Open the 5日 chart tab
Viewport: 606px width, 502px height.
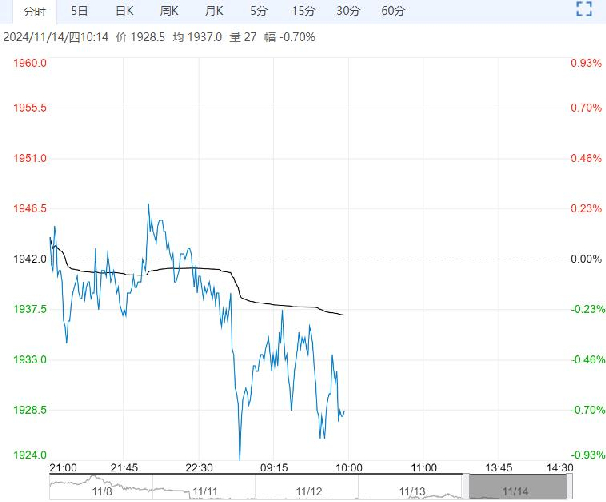click(79, 11)
